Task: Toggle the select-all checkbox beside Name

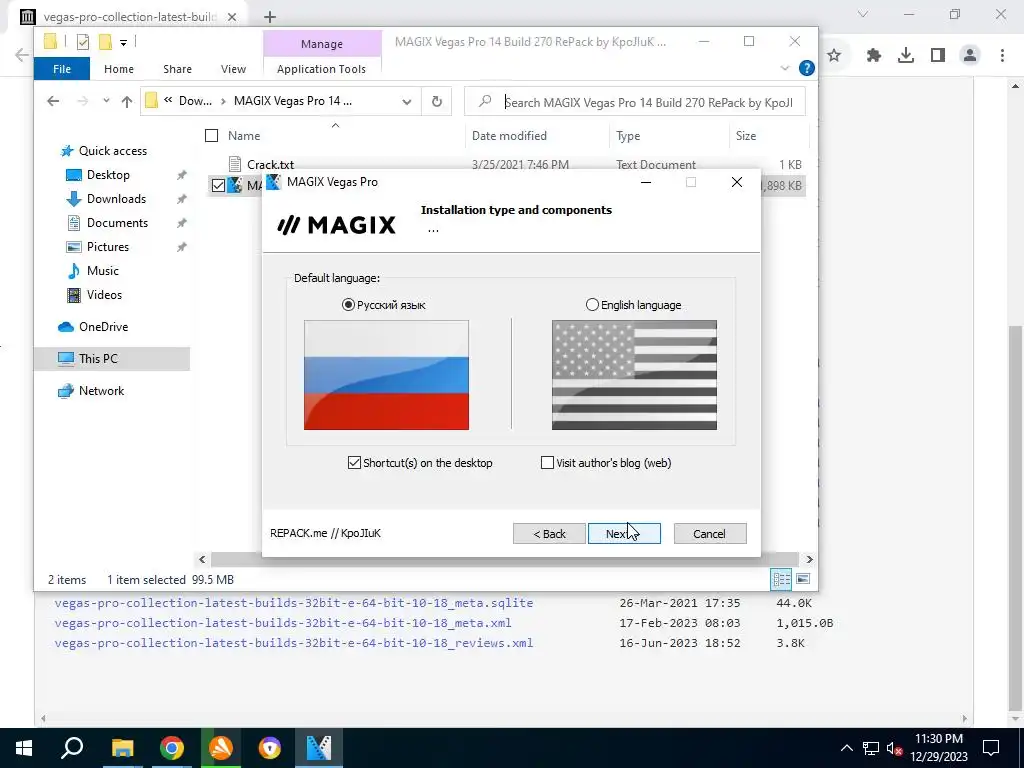Action: [211, 135]
